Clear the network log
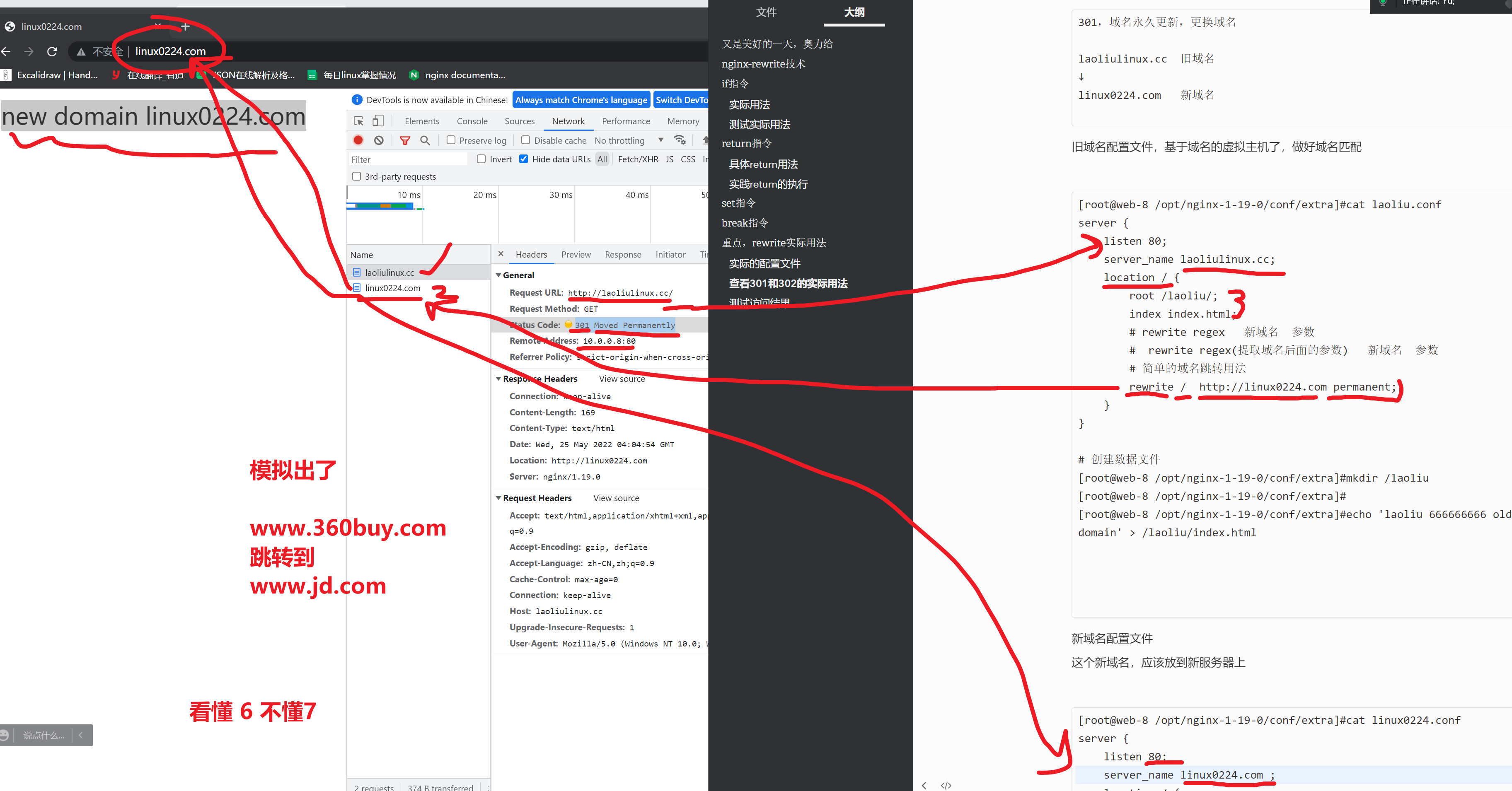 point(379,140)
